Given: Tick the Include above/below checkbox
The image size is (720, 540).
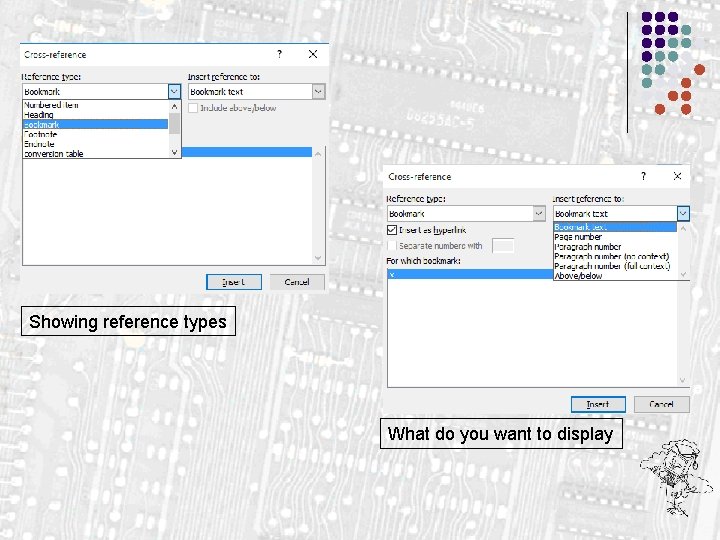Looking at the screenshot, I should 193,108.
